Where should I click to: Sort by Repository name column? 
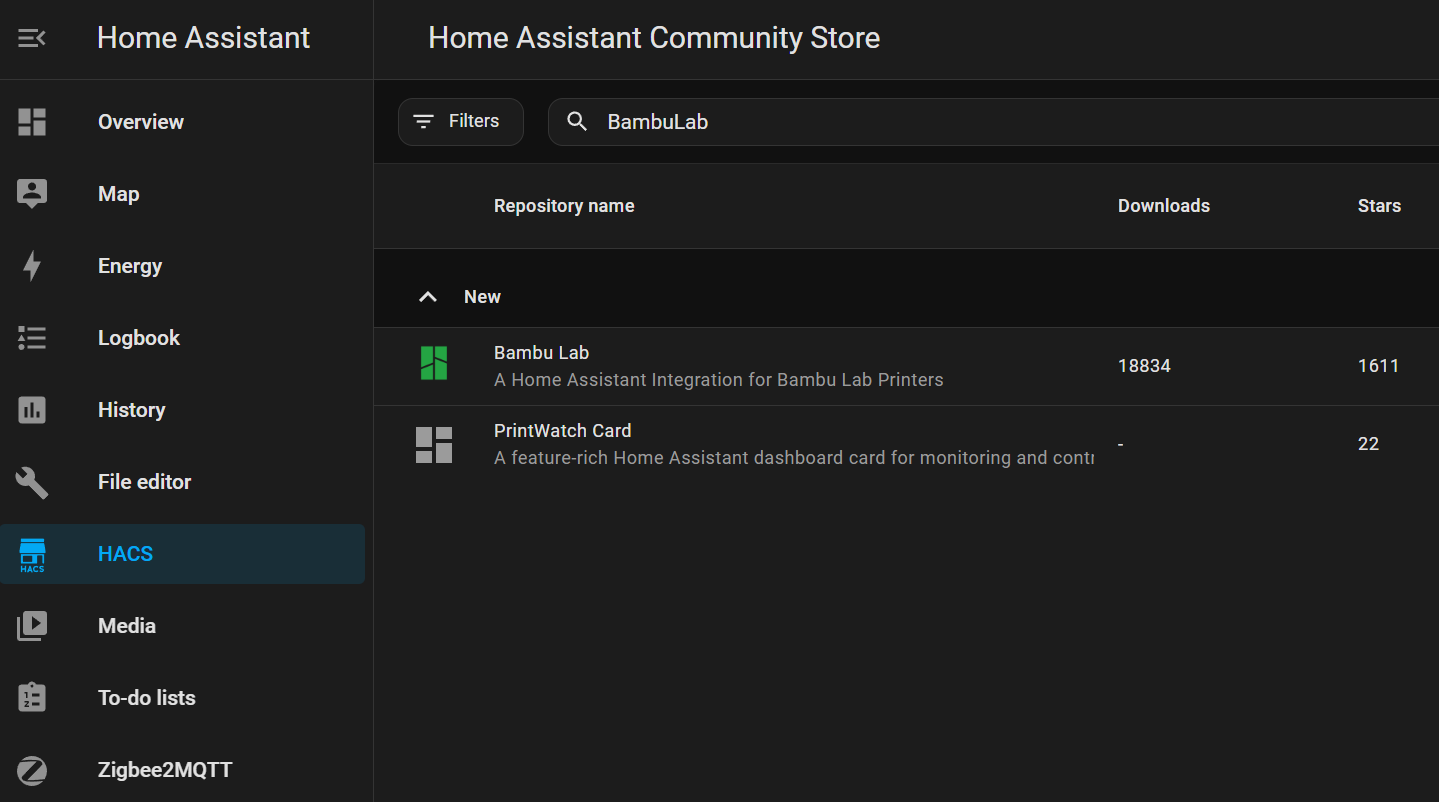coord(564,206)
